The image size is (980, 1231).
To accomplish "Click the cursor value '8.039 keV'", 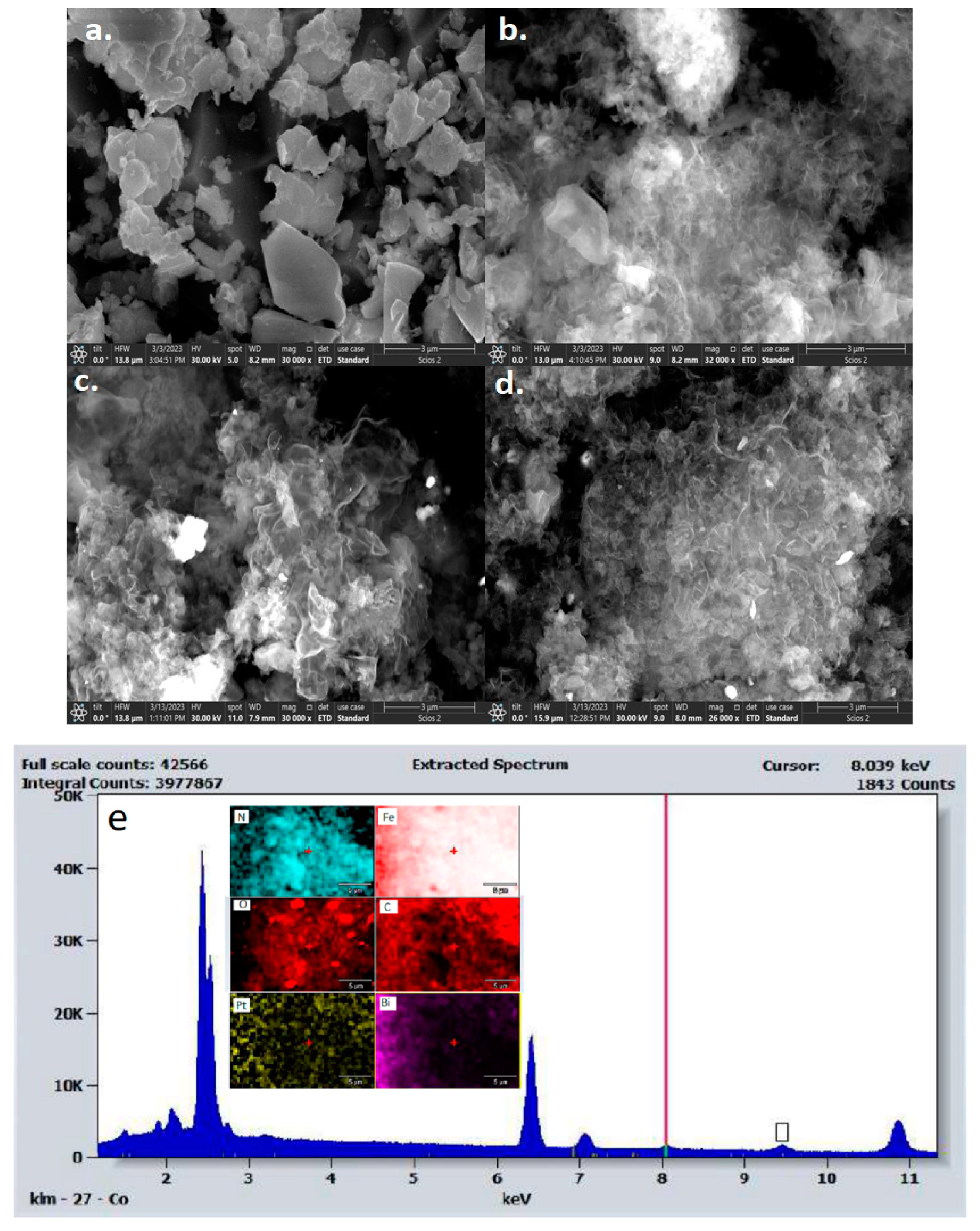I will 890,765.
